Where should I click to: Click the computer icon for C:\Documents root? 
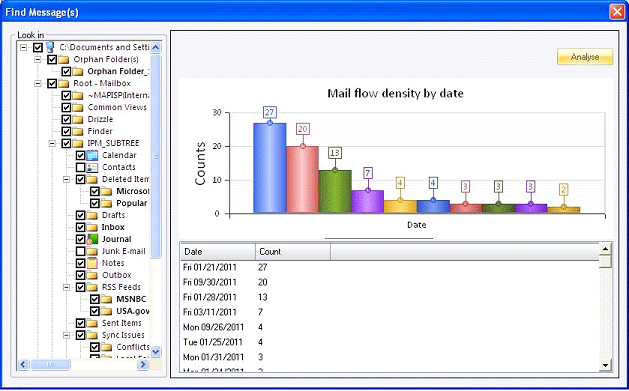[x=50, y=47]
